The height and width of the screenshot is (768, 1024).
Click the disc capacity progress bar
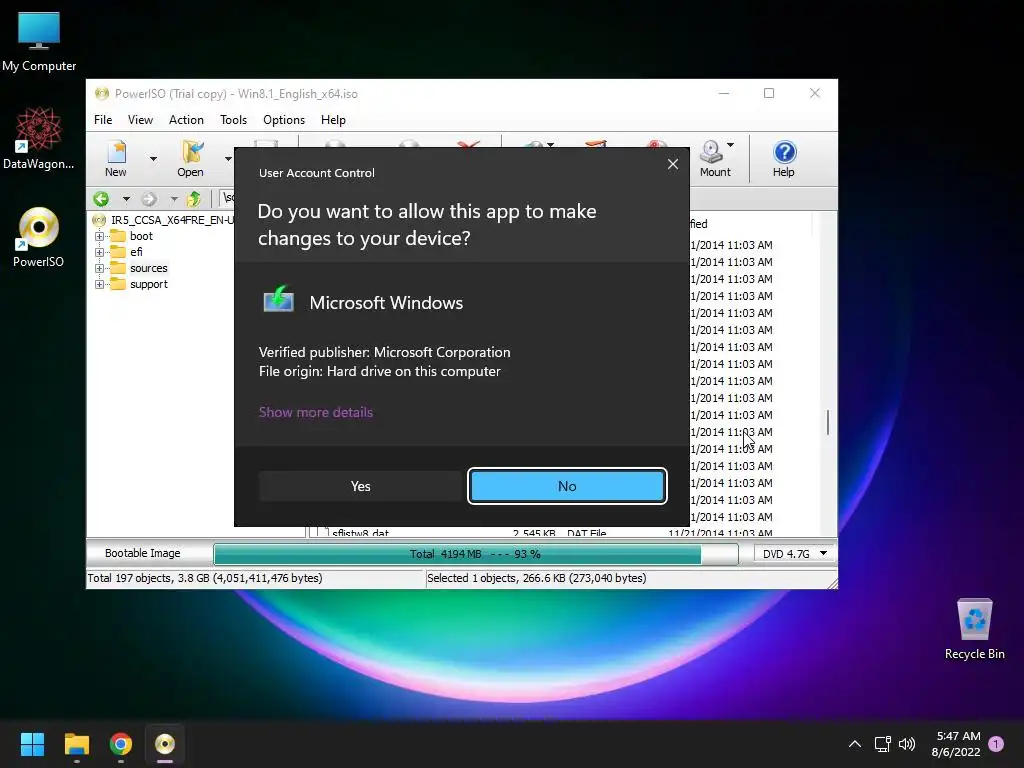coord(475,554)
